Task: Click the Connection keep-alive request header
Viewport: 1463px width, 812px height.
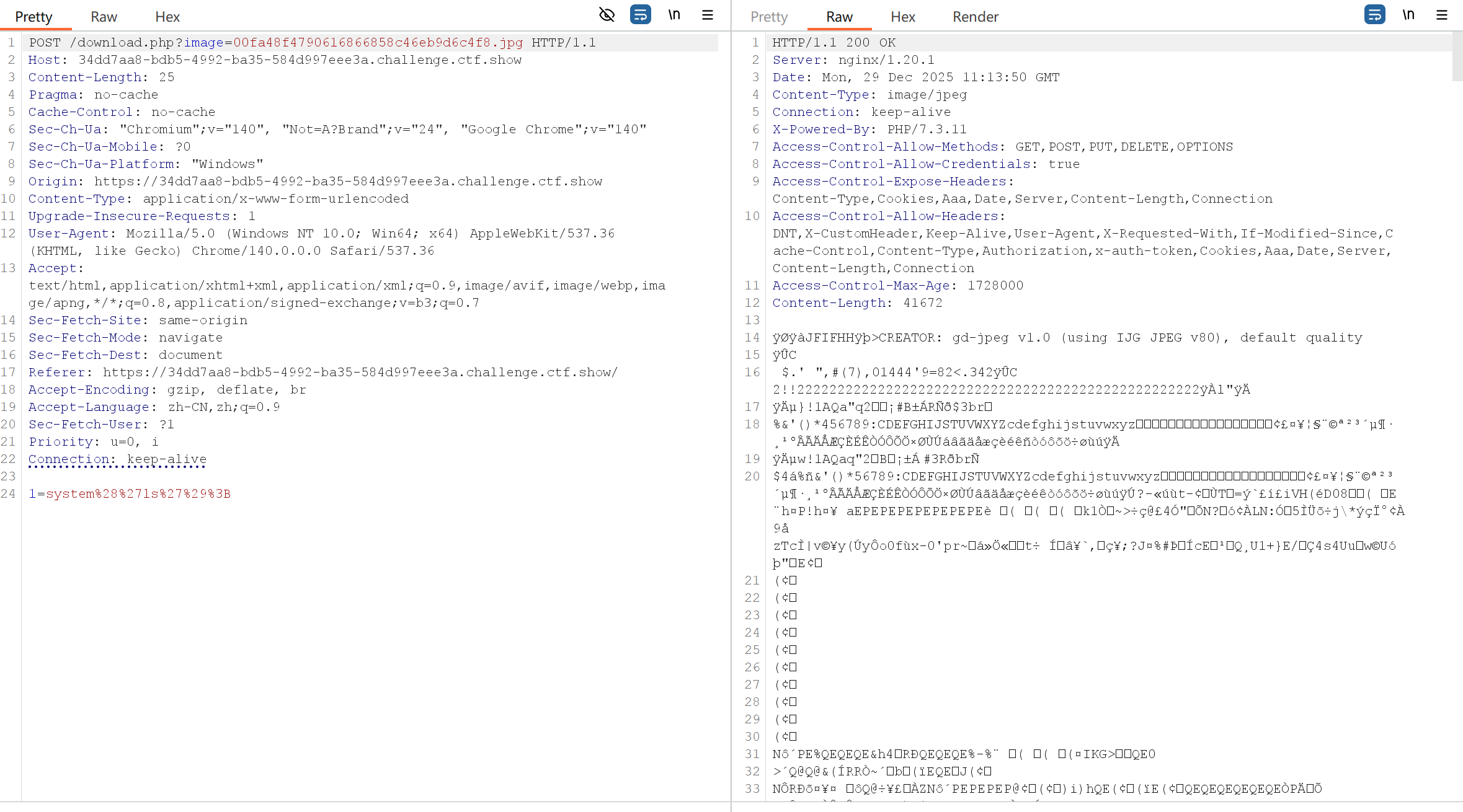Action: coord(117,459)
